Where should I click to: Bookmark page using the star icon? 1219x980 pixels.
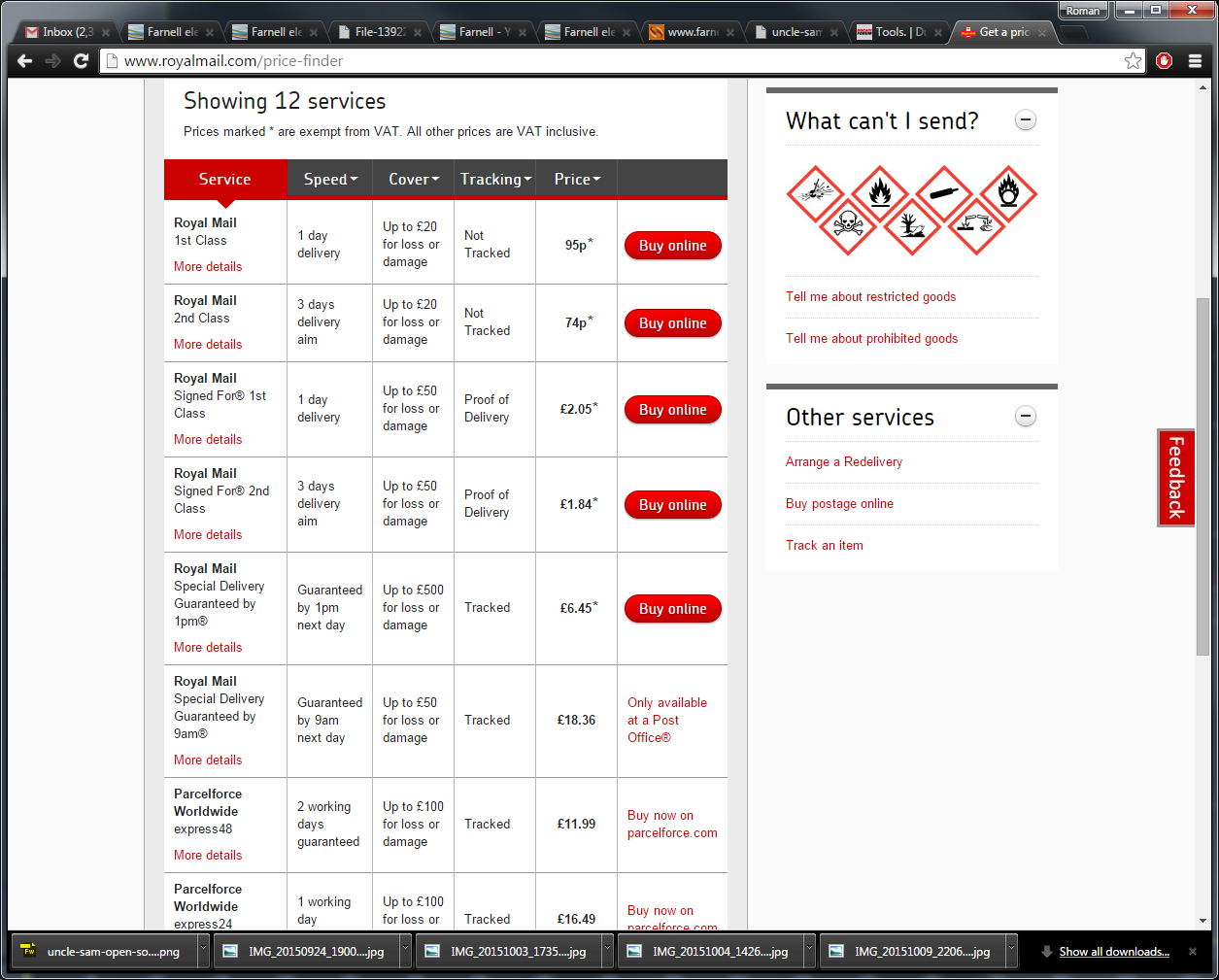coord(1133,61)
